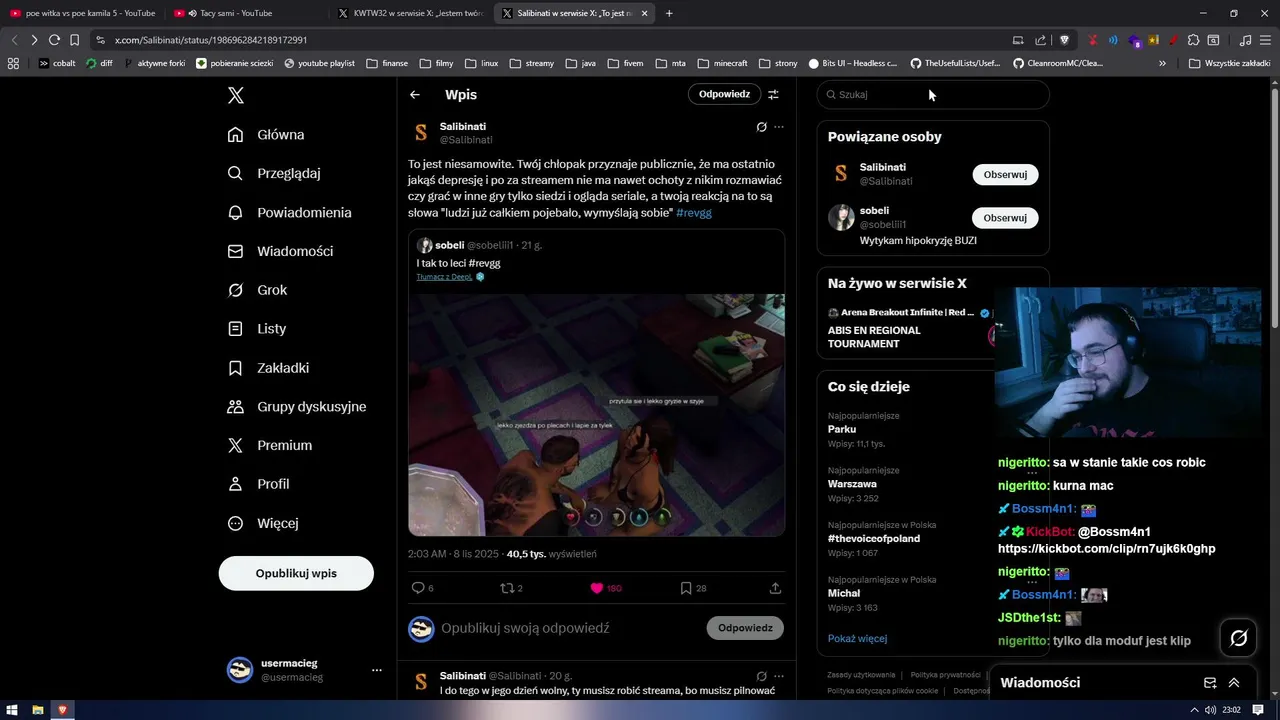This screenshot has width=1280, height=720.
Task: Bookmark this page in the toolbar
Action: pos(74,40)
